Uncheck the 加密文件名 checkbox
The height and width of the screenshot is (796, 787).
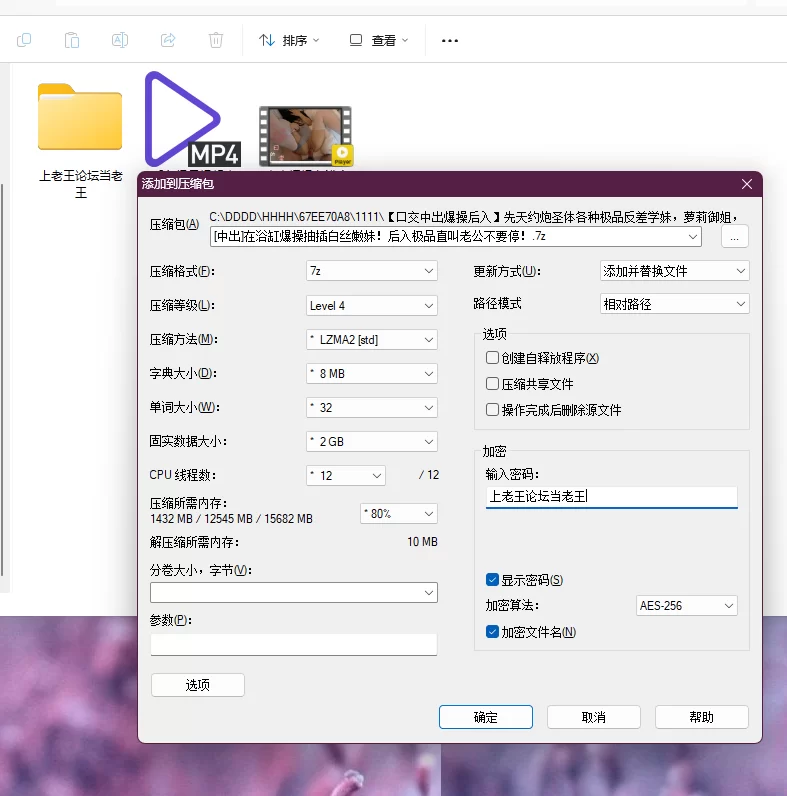[x=492, y=632]
